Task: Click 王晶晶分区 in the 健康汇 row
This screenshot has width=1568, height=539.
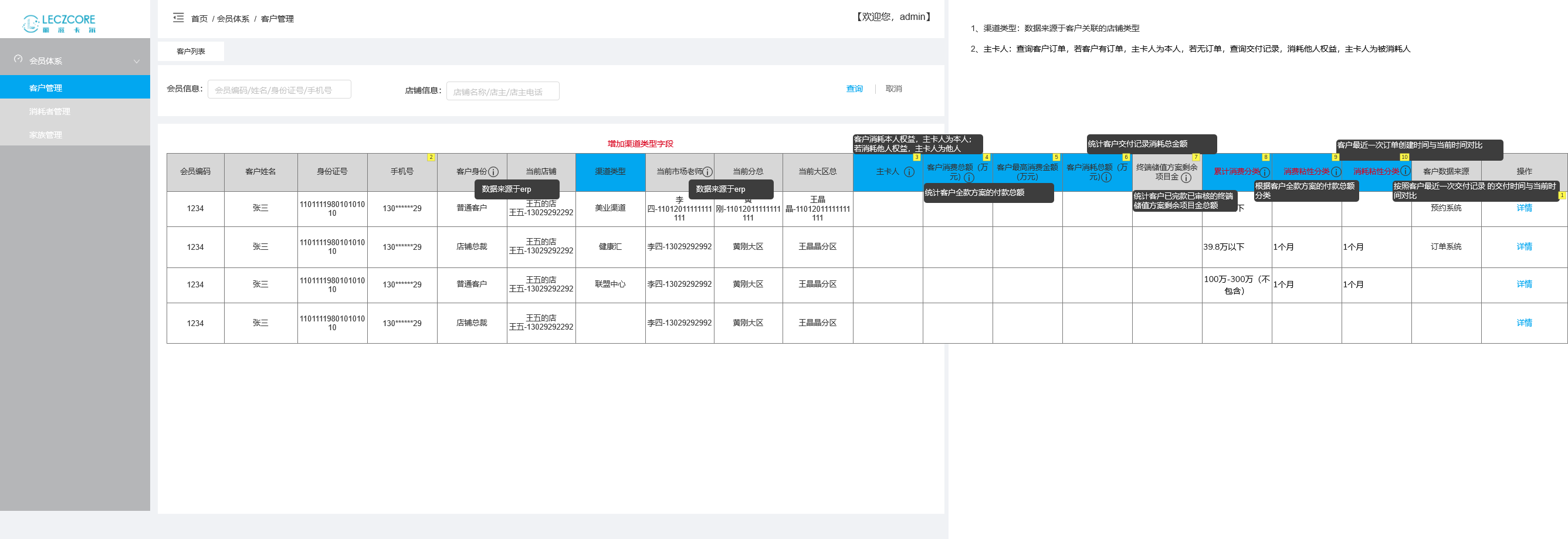Action: [818, 247]
